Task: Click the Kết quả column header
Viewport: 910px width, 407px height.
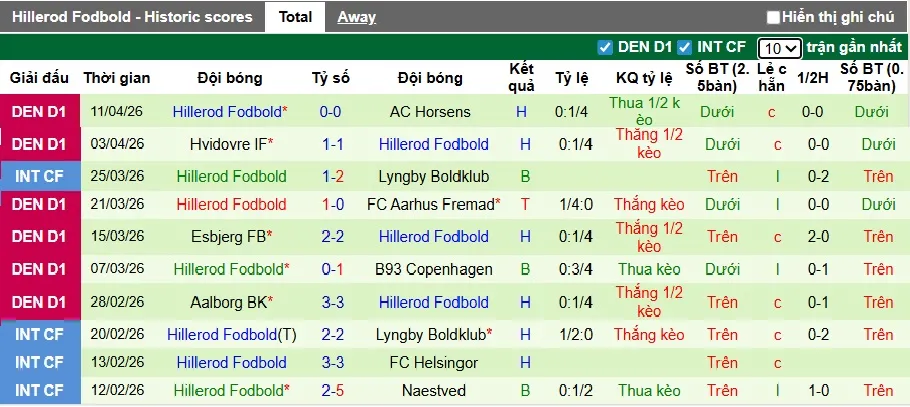Action: pyautogui.click(x=522, y=78)
